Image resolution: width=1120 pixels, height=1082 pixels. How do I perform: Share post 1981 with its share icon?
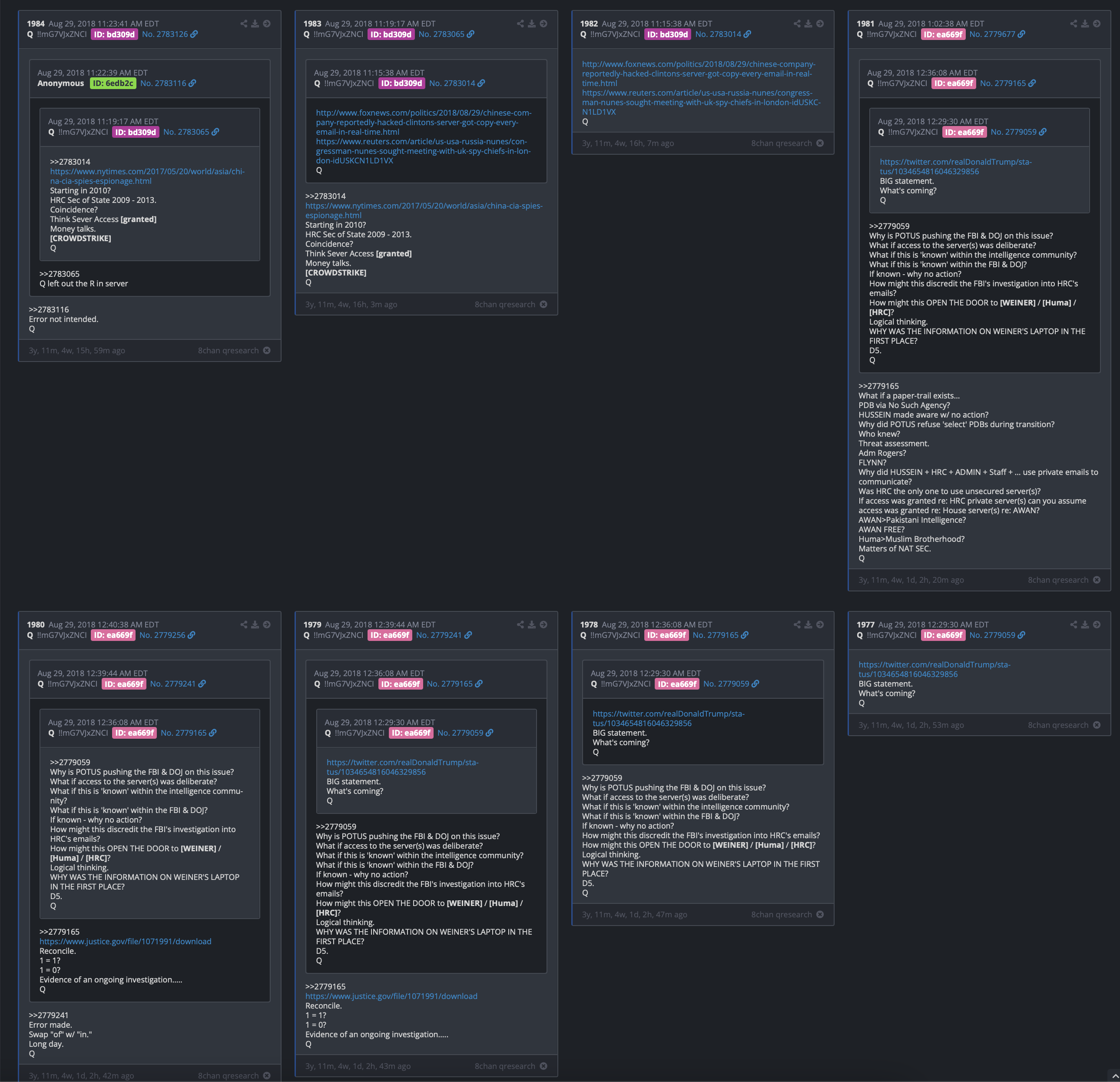(1074, 23)
